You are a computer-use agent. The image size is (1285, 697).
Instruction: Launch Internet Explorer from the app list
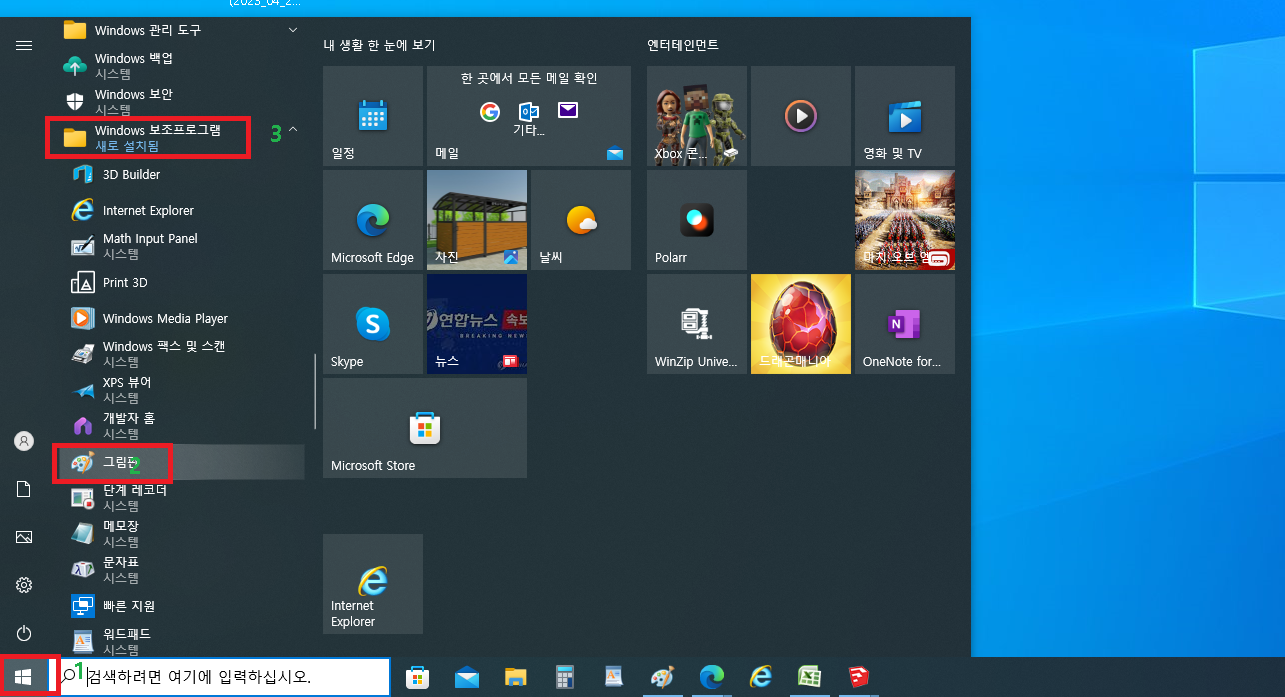(180, 211)
